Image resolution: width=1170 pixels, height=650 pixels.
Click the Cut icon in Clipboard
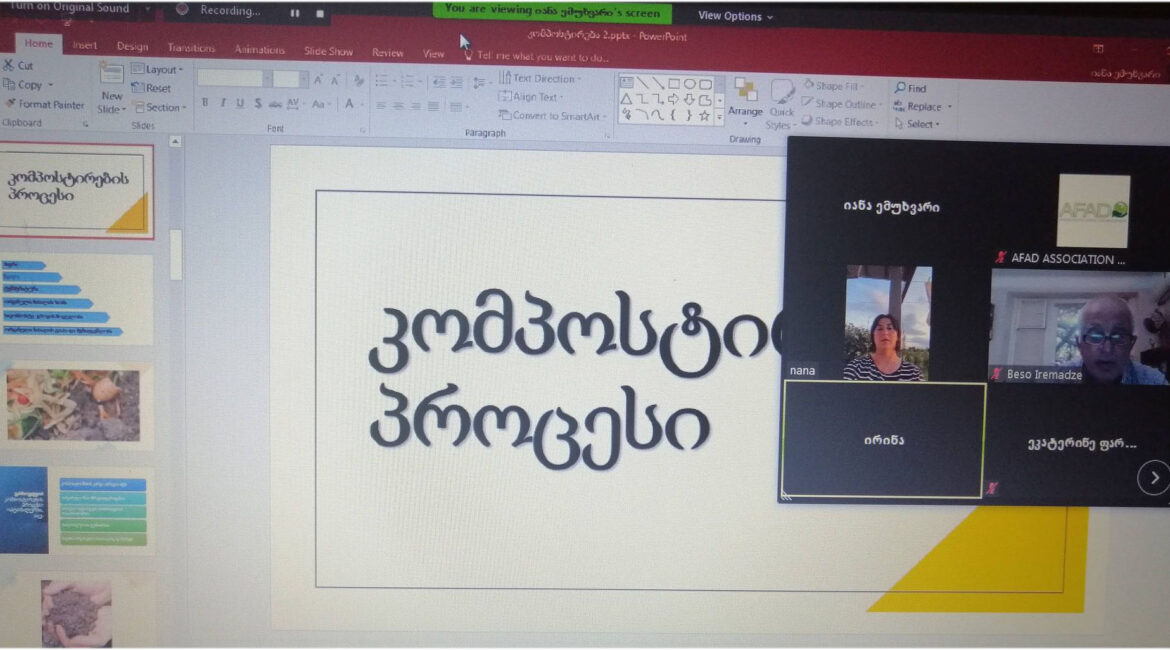pyautogui.click(x=9, y=66)
